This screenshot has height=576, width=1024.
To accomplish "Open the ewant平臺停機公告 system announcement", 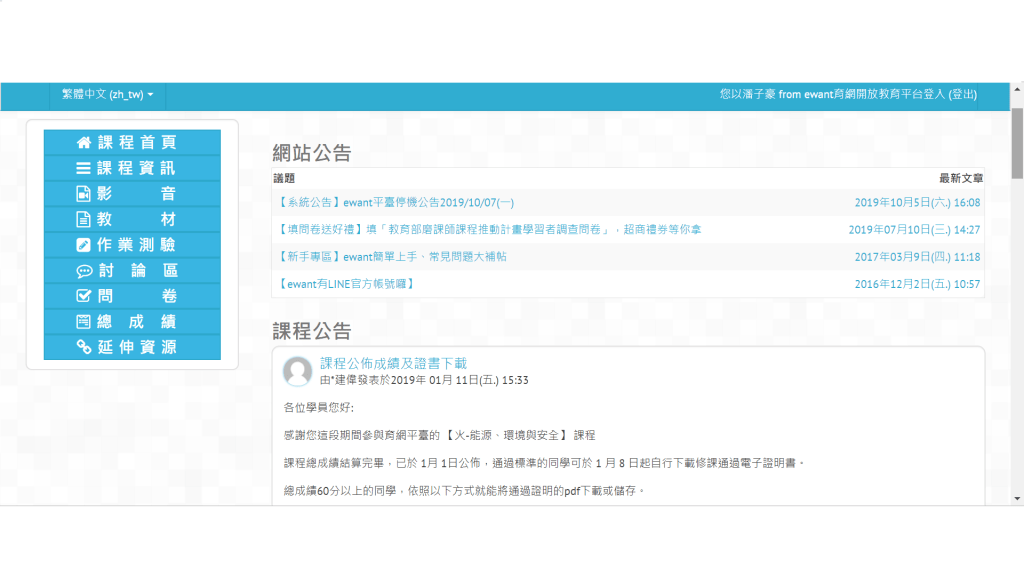I will coord(396,202).
